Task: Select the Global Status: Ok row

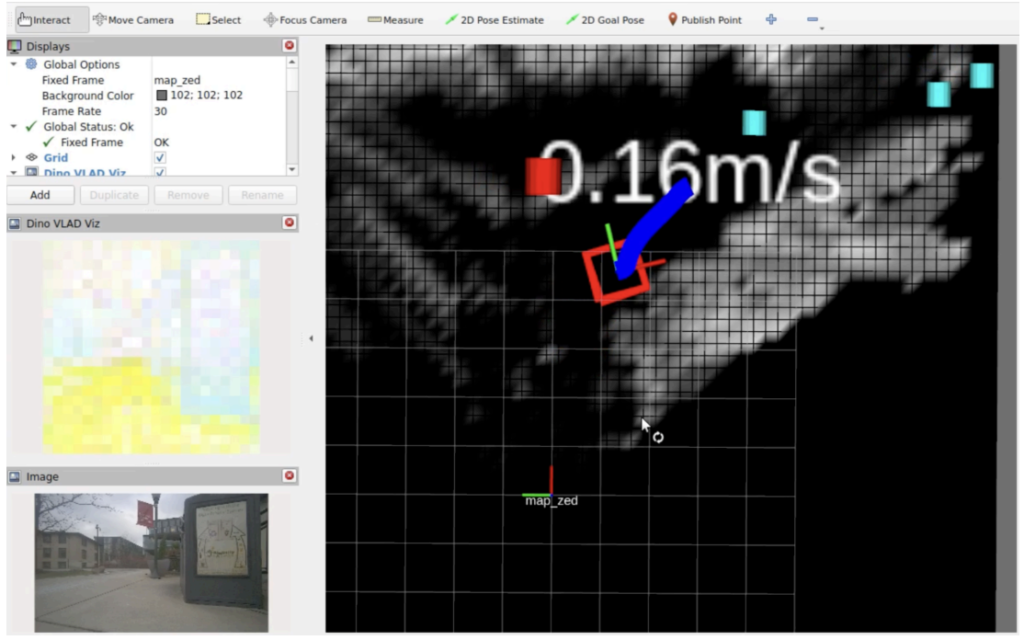Action: pos(146,126)
